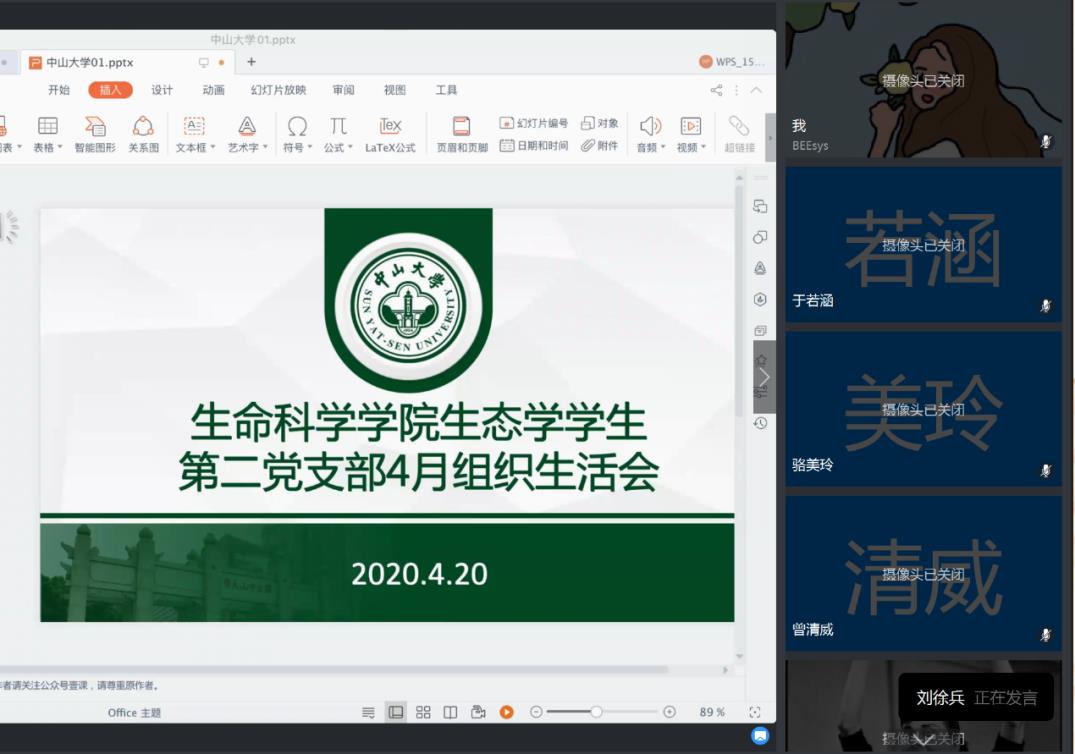Insert a smart graphic (智能图形)

[x=95, y=134]
